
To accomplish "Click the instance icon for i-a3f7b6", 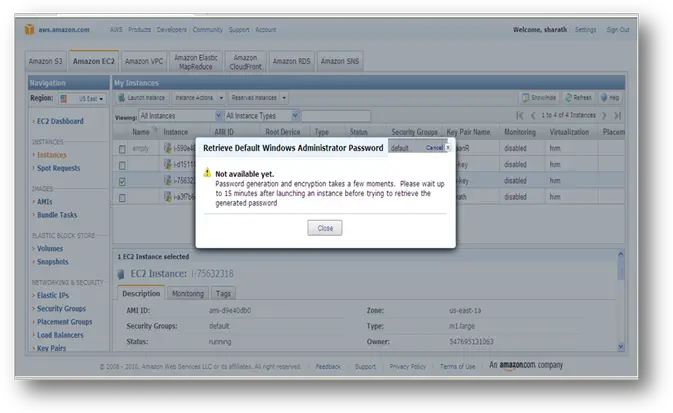I will pyautogui.click(x=168, y=197).
